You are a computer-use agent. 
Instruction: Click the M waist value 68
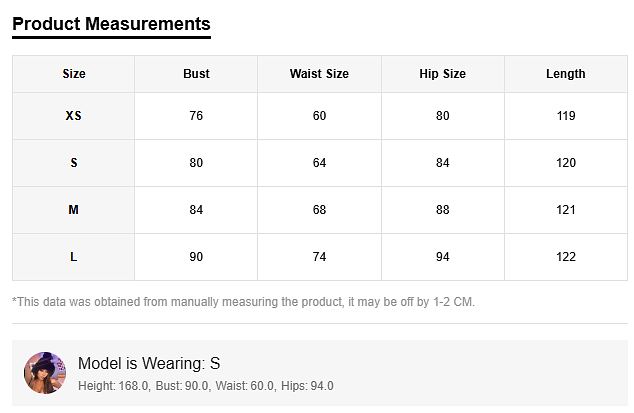tap(319, 210)
